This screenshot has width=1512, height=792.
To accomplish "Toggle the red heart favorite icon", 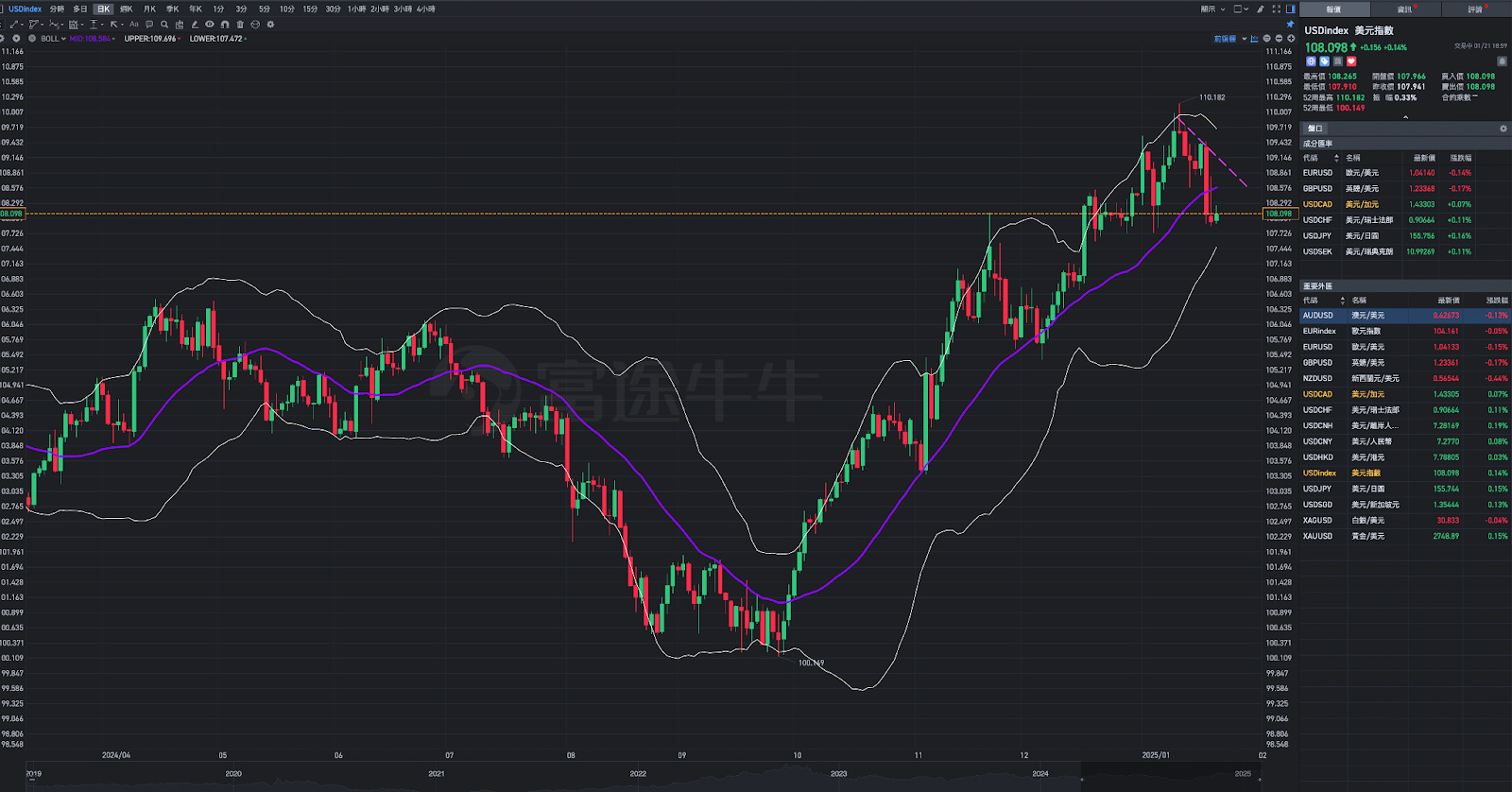I will [x=1351, y=61].
